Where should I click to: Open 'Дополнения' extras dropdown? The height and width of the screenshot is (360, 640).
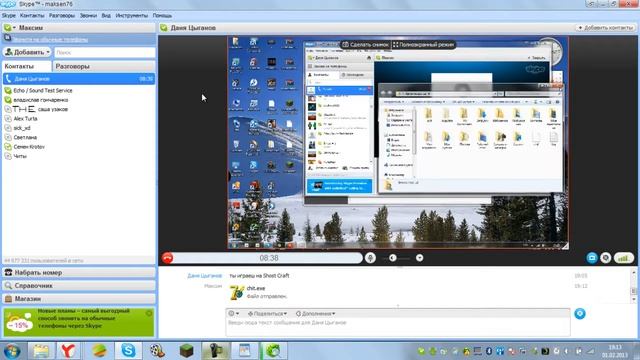(316, 313)
